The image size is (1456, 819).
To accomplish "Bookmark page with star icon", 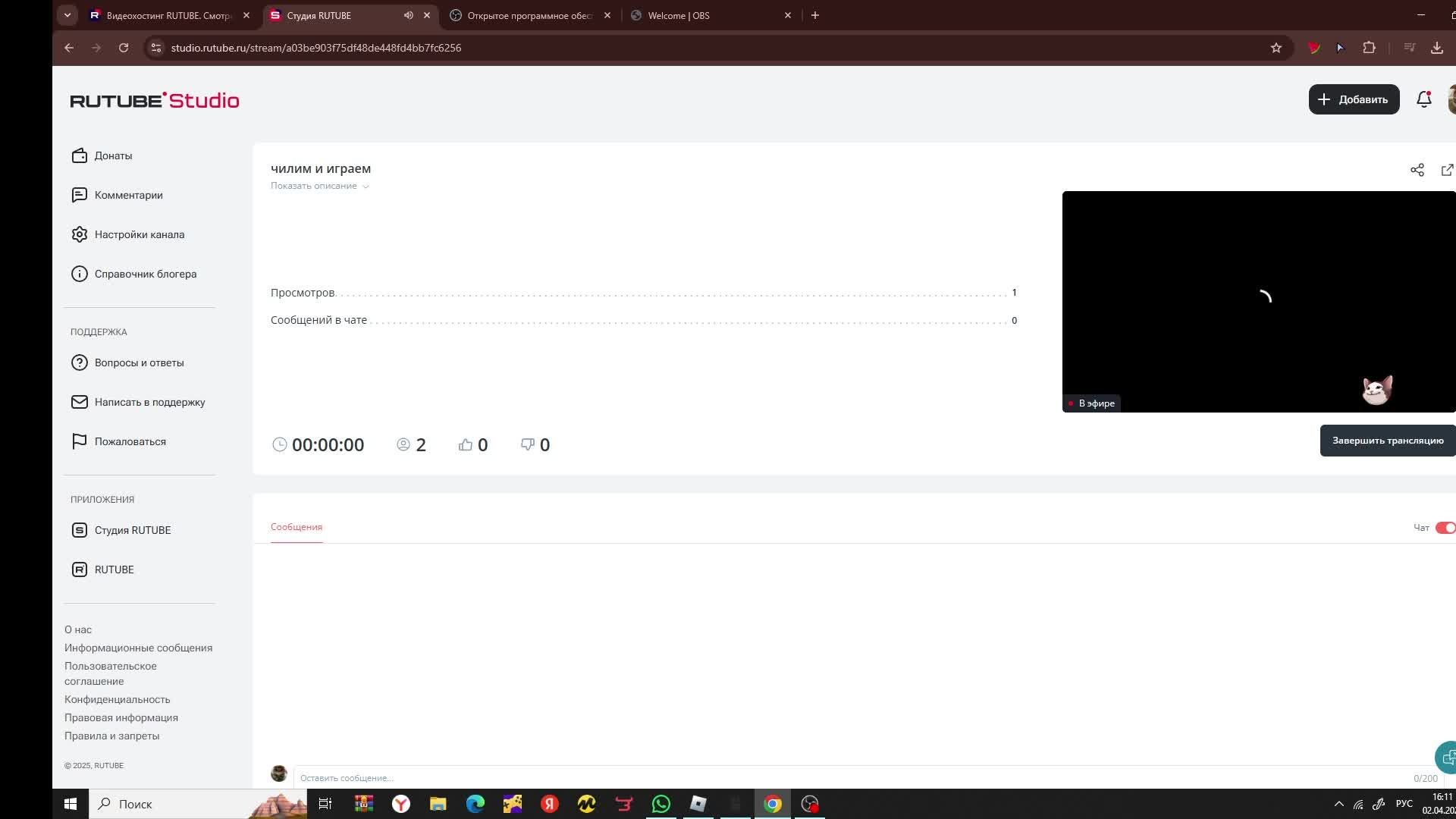I will coord(1276,48).
